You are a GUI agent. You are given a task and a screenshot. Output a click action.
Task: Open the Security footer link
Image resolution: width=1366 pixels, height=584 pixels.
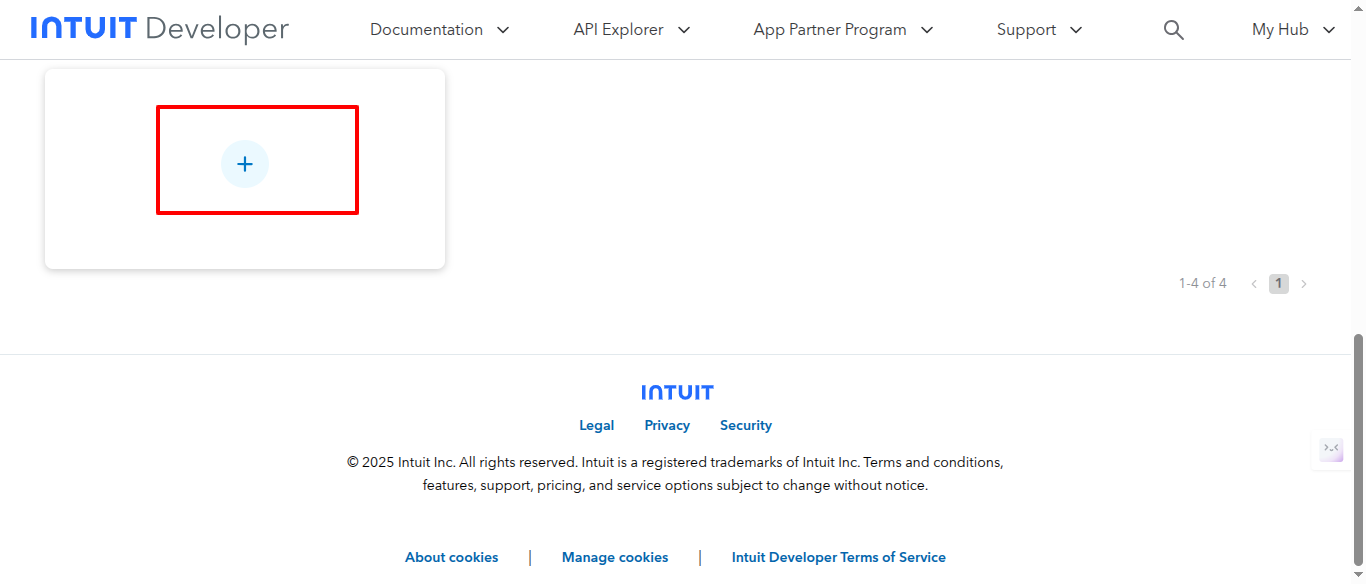pos(746,425)
